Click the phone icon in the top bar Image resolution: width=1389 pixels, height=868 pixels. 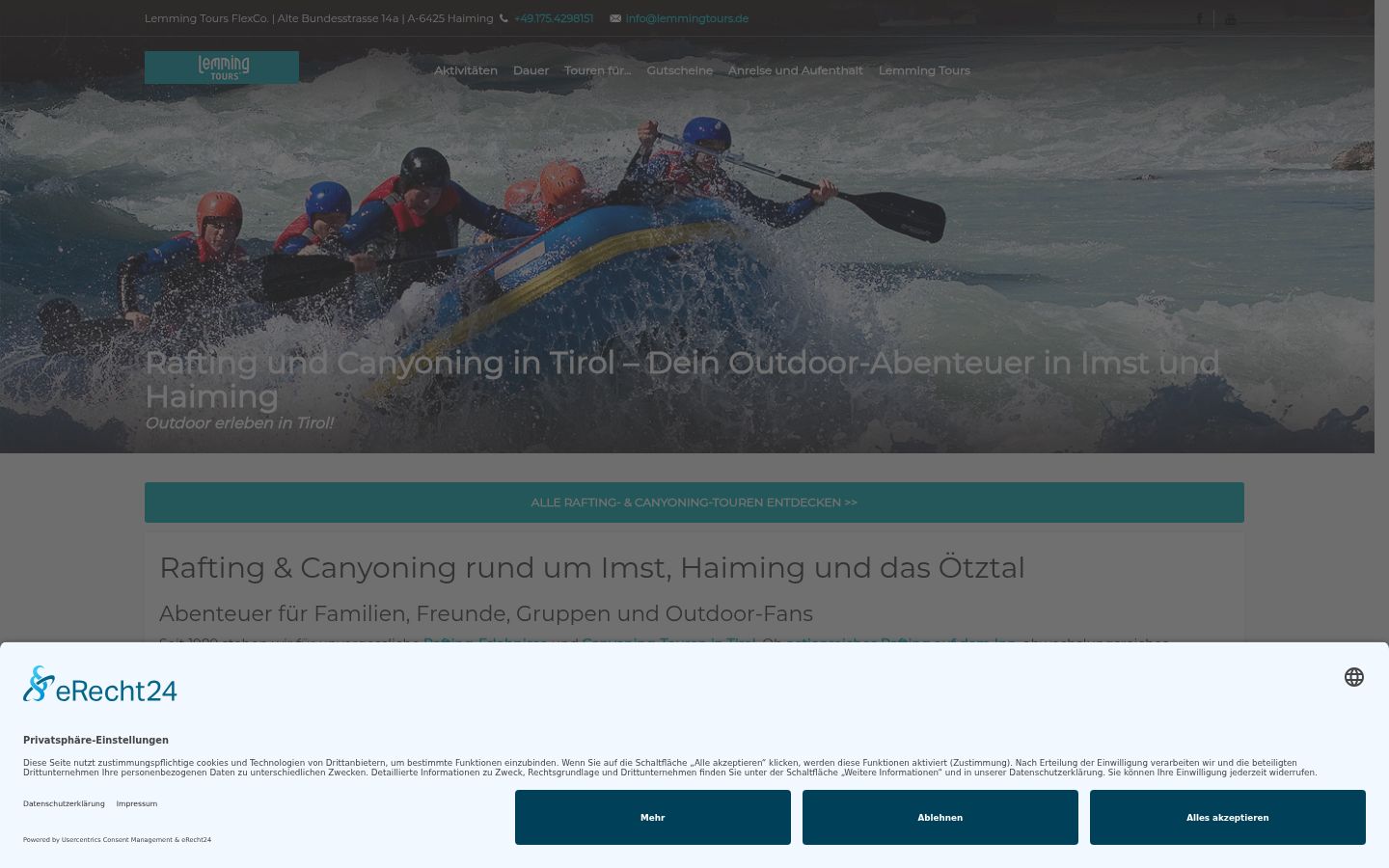[x=504, y=18]
